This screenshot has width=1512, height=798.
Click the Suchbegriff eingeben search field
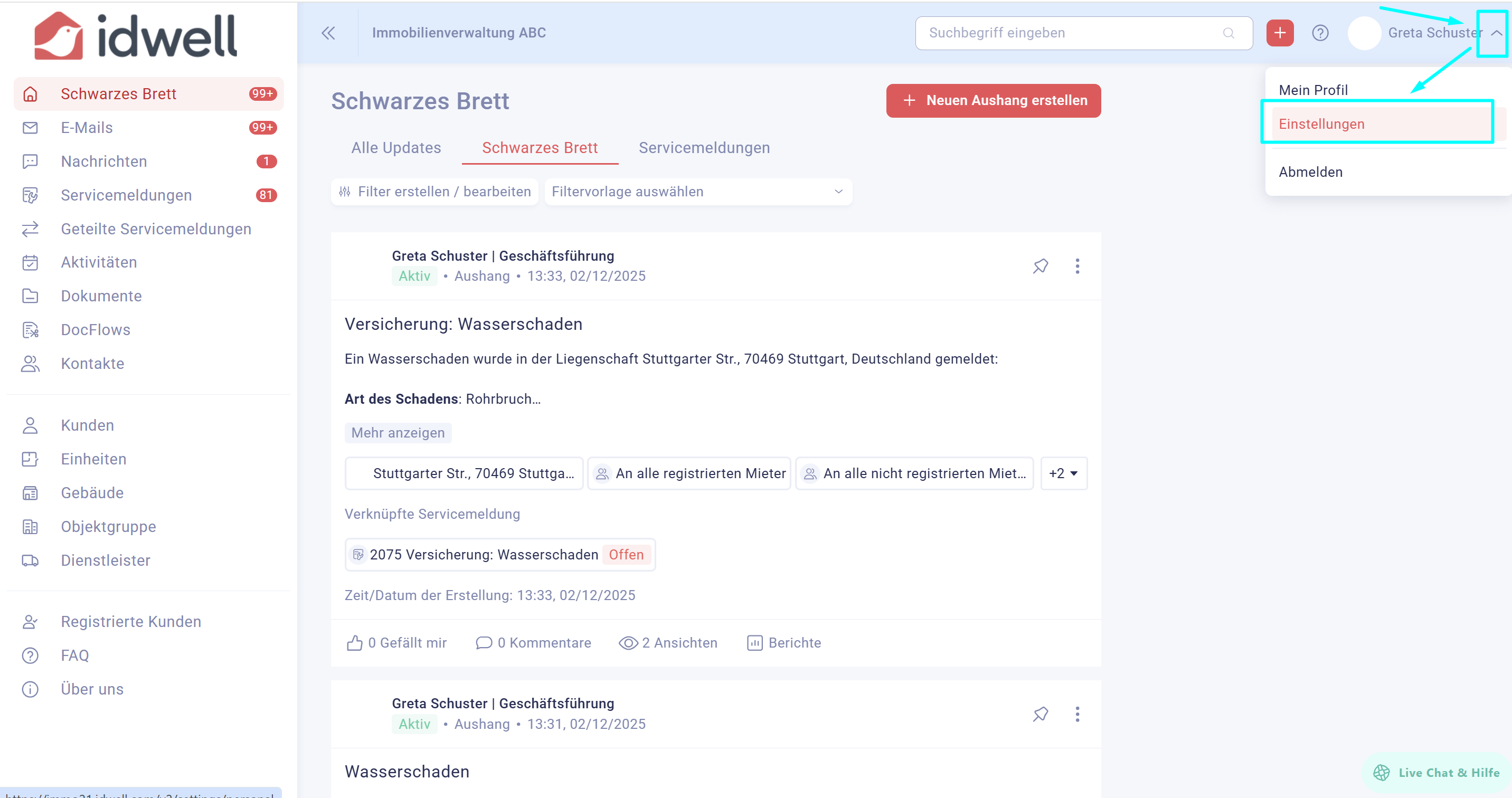(x=1074, y=33)
